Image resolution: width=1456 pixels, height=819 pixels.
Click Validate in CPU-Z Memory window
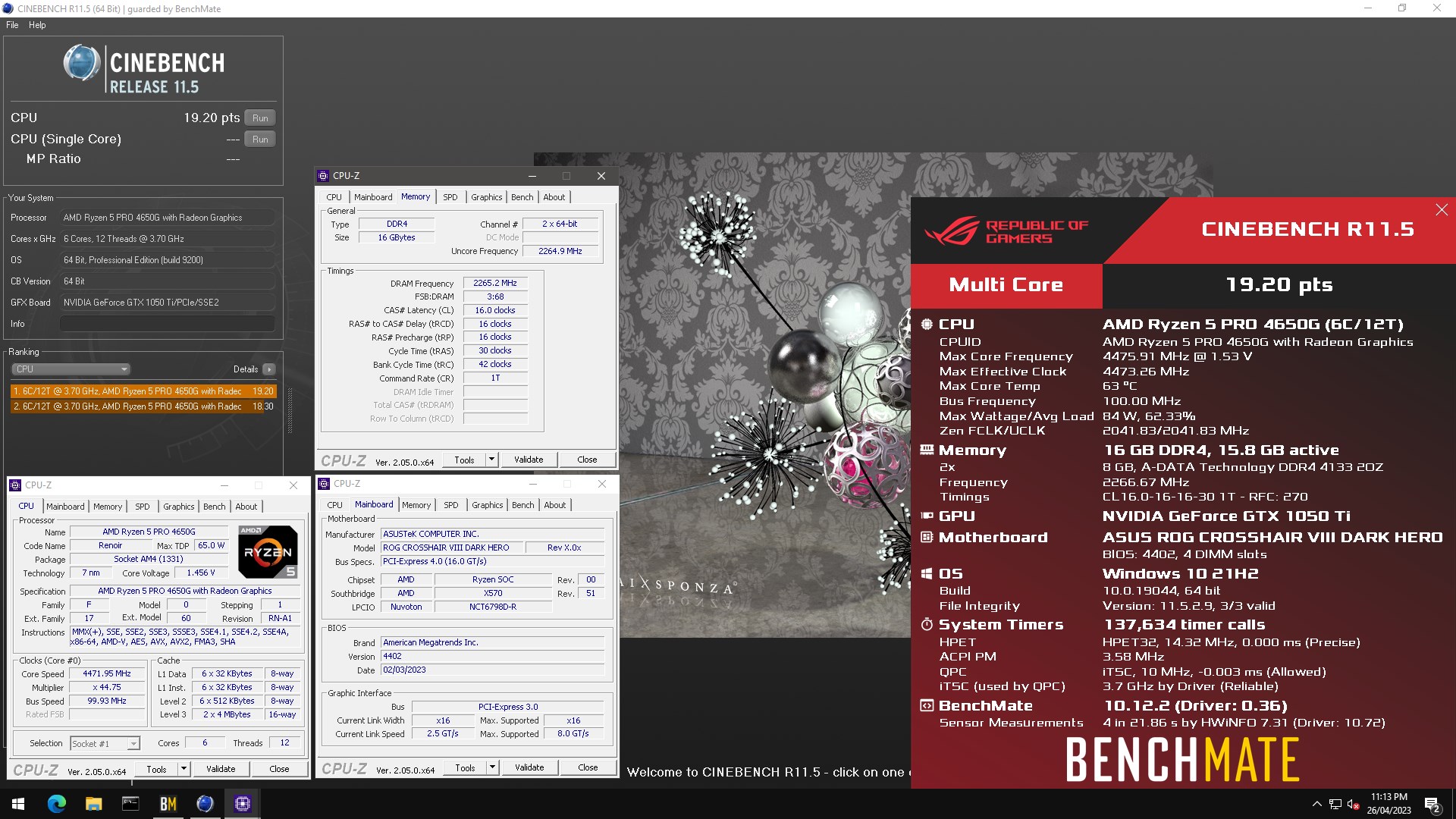[x=529, y=460]
